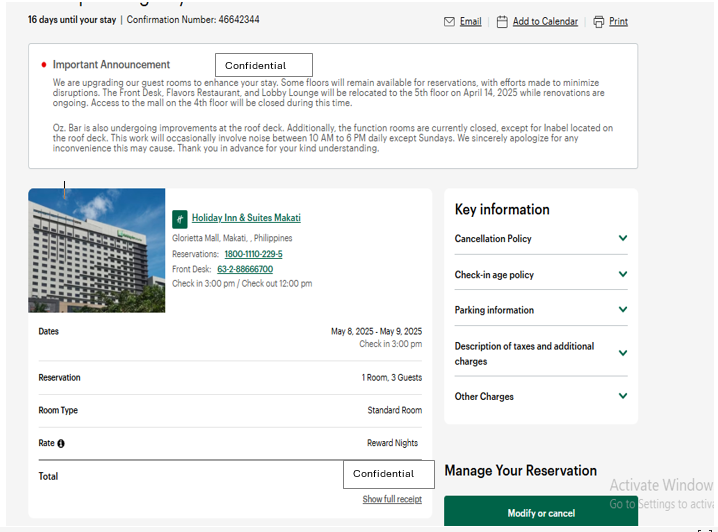This screenshot has width=718, height=532.
Task: Click the Email envelope icon
Action: [449, 22]
